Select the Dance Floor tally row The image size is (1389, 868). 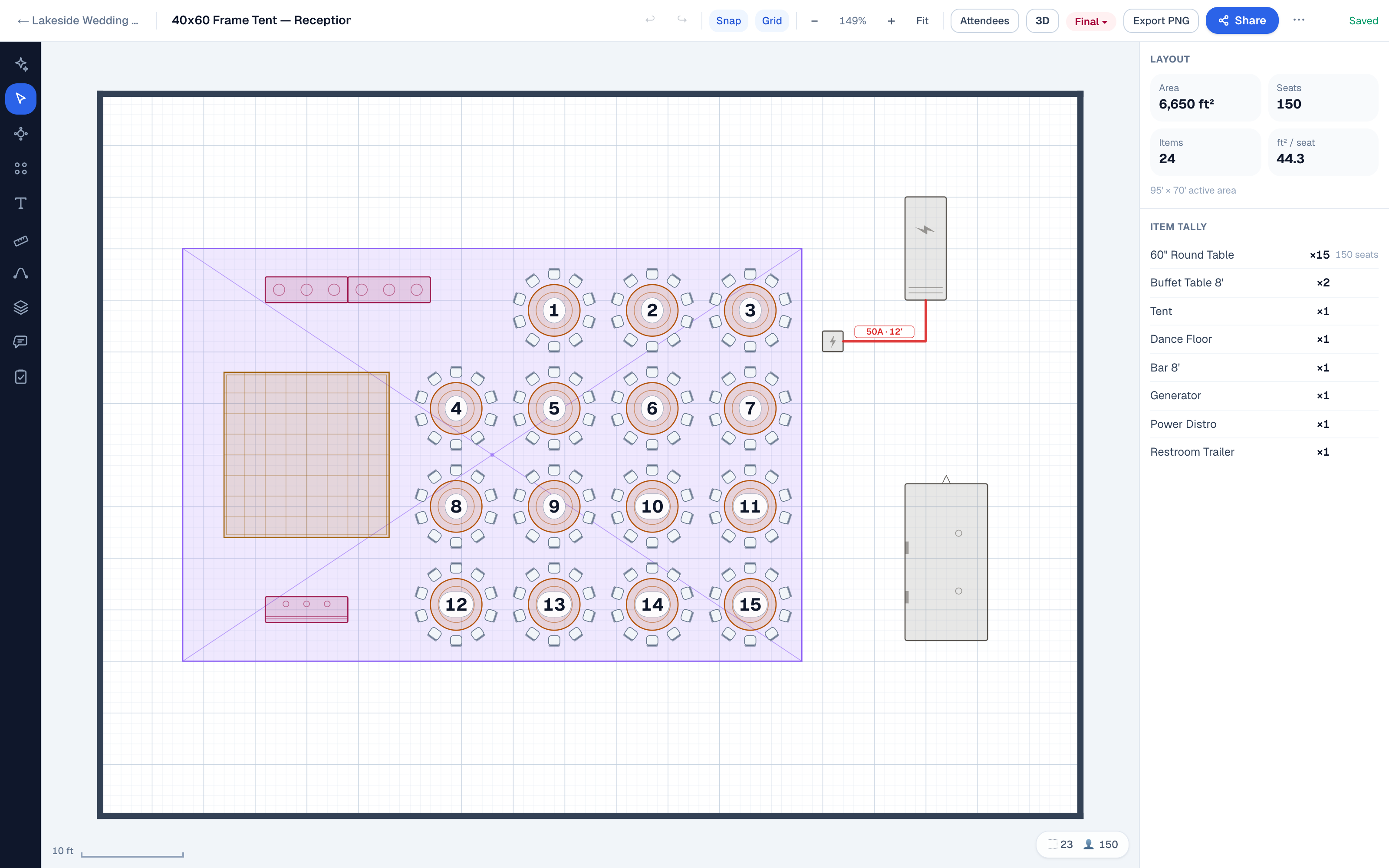point(1263,339)
